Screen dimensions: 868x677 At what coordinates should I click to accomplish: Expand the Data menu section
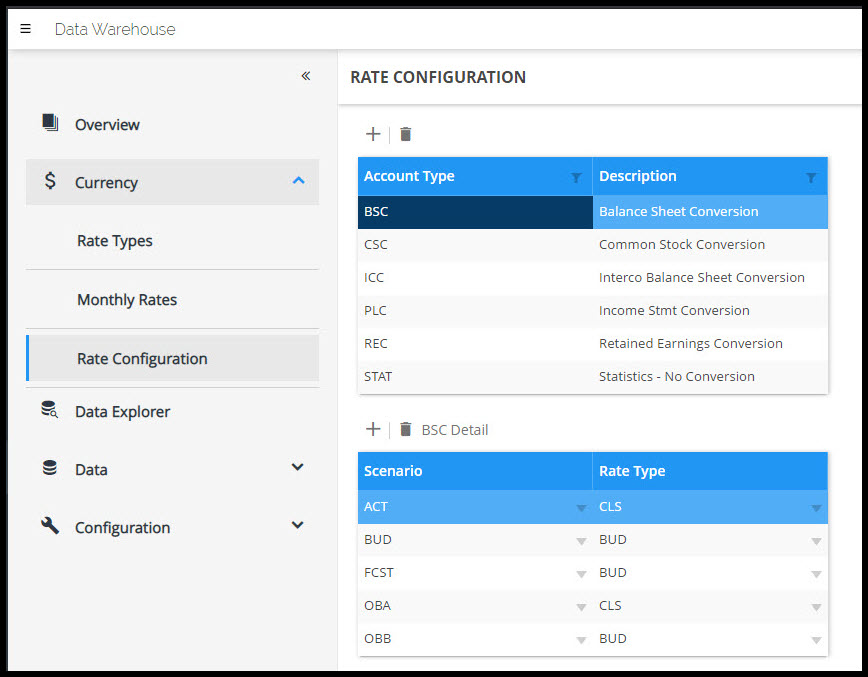click(297, 467)
